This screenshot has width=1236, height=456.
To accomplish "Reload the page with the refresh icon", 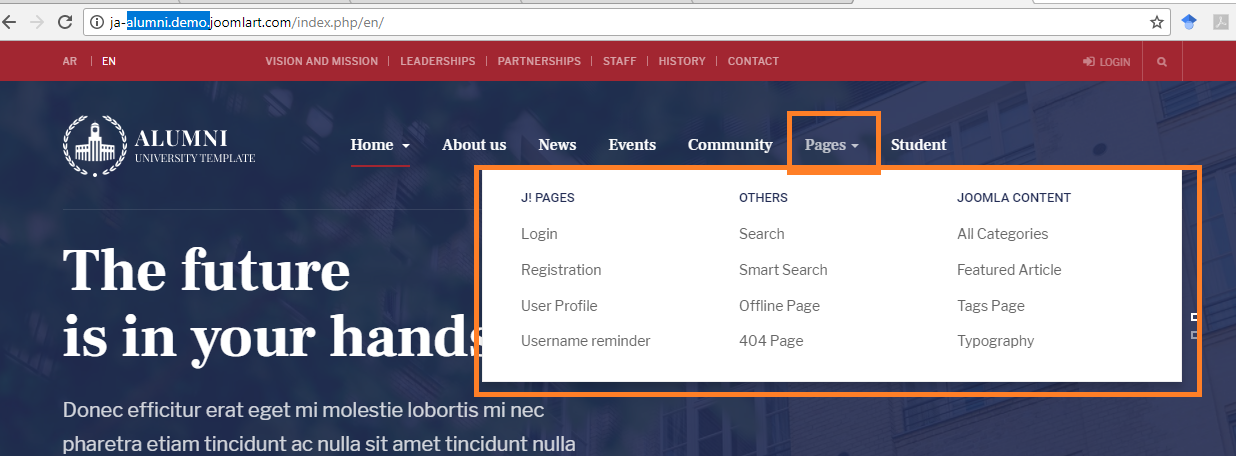I will (65, 21).
